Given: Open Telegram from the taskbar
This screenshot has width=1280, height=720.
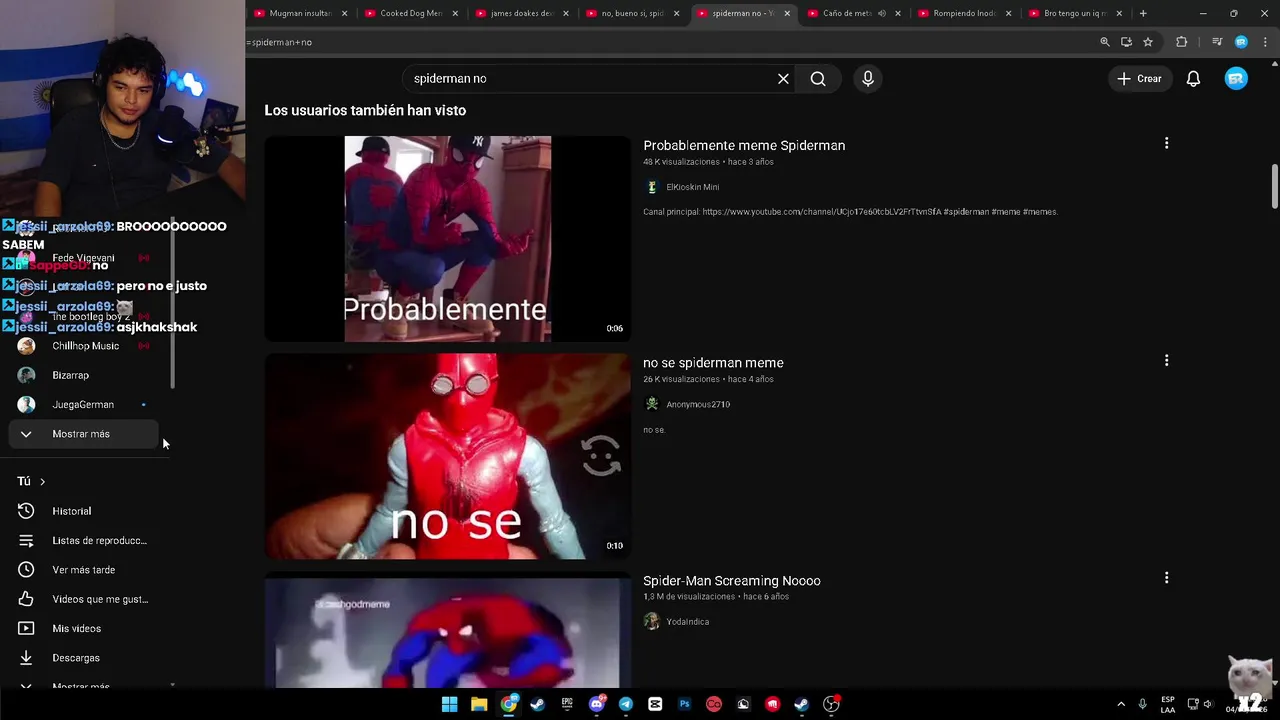Looking at the screenshot, I should click(x=626, y=704).
